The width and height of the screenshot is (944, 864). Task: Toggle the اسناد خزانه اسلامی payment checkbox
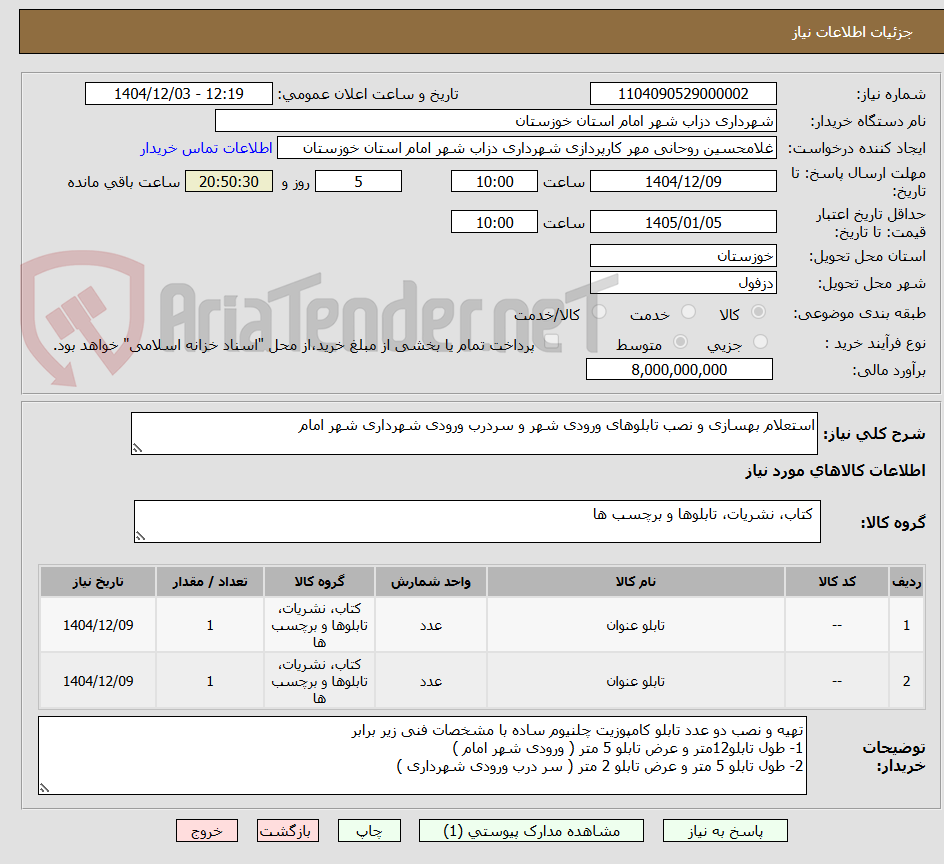click(551, 343)
